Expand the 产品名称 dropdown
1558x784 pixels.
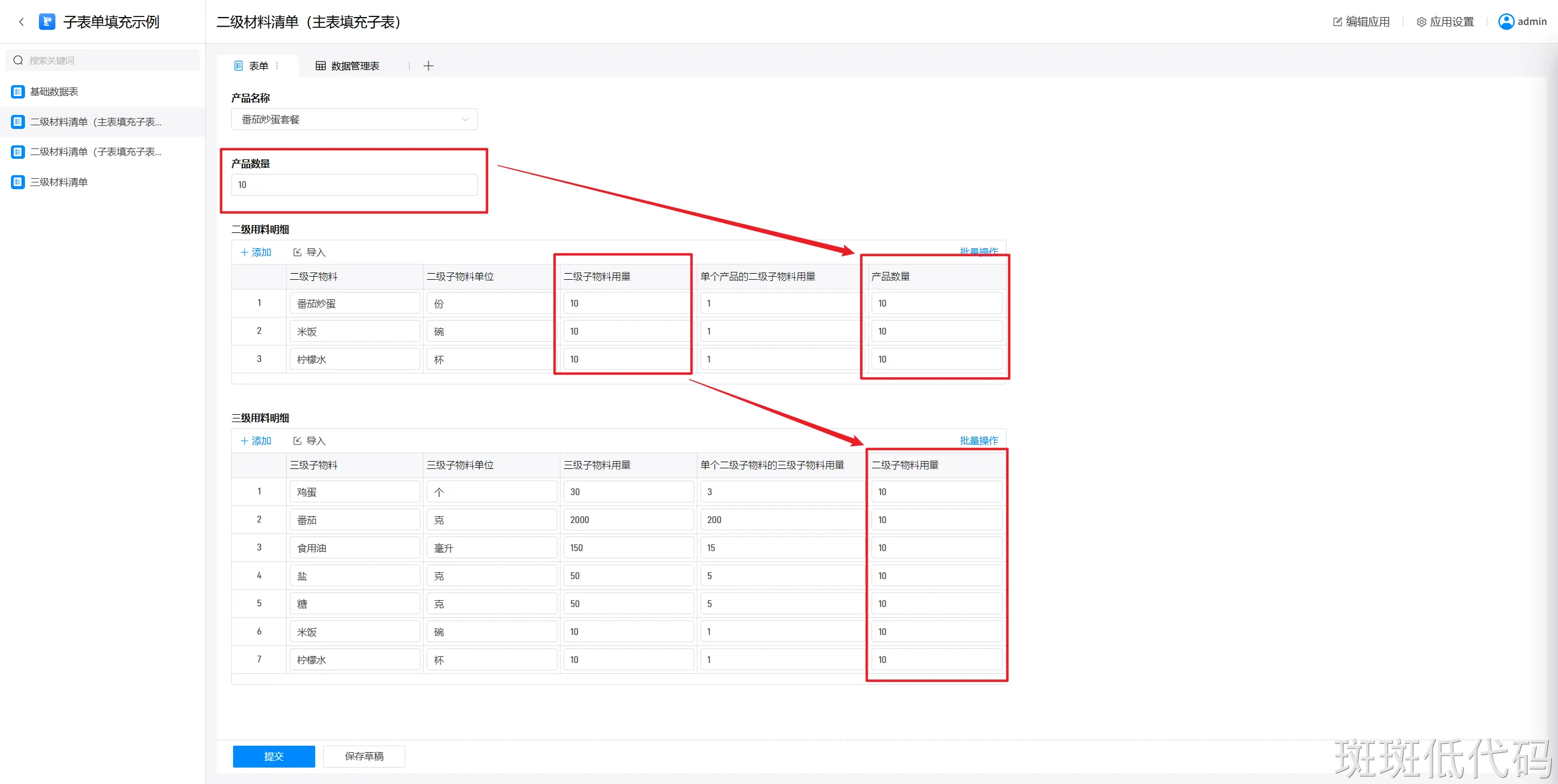click(465, 120)
